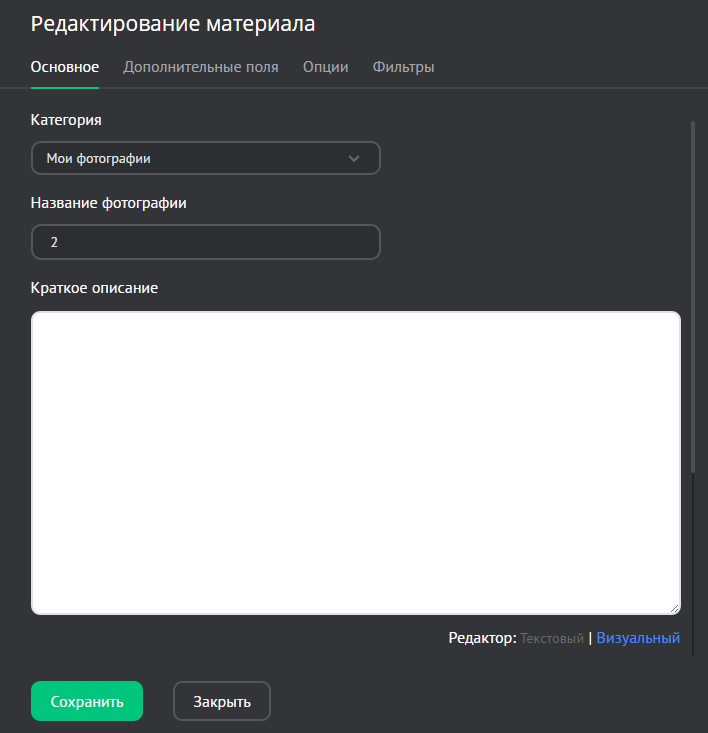Open the Дополнительные поля tab
Image resolution: width=708 pixels, height=733 pixels.
click(x=200, y=67)
